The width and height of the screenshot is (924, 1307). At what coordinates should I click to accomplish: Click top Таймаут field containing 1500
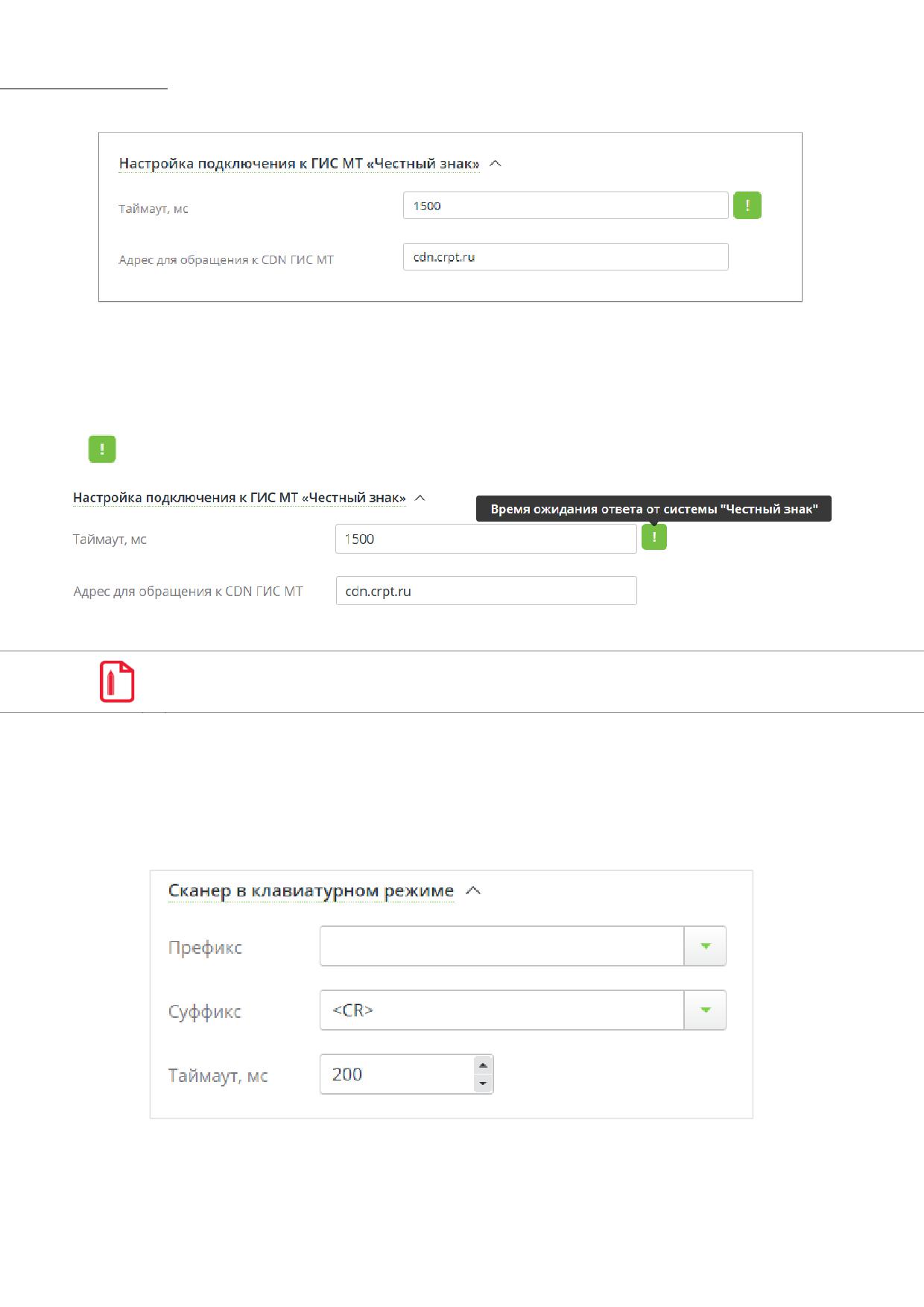[x=566, y=205]
